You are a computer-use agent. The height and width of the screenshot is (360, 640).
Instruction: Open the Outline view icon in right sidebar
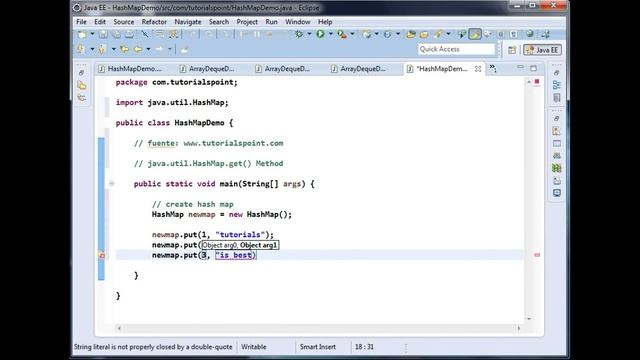click(556, 85)
